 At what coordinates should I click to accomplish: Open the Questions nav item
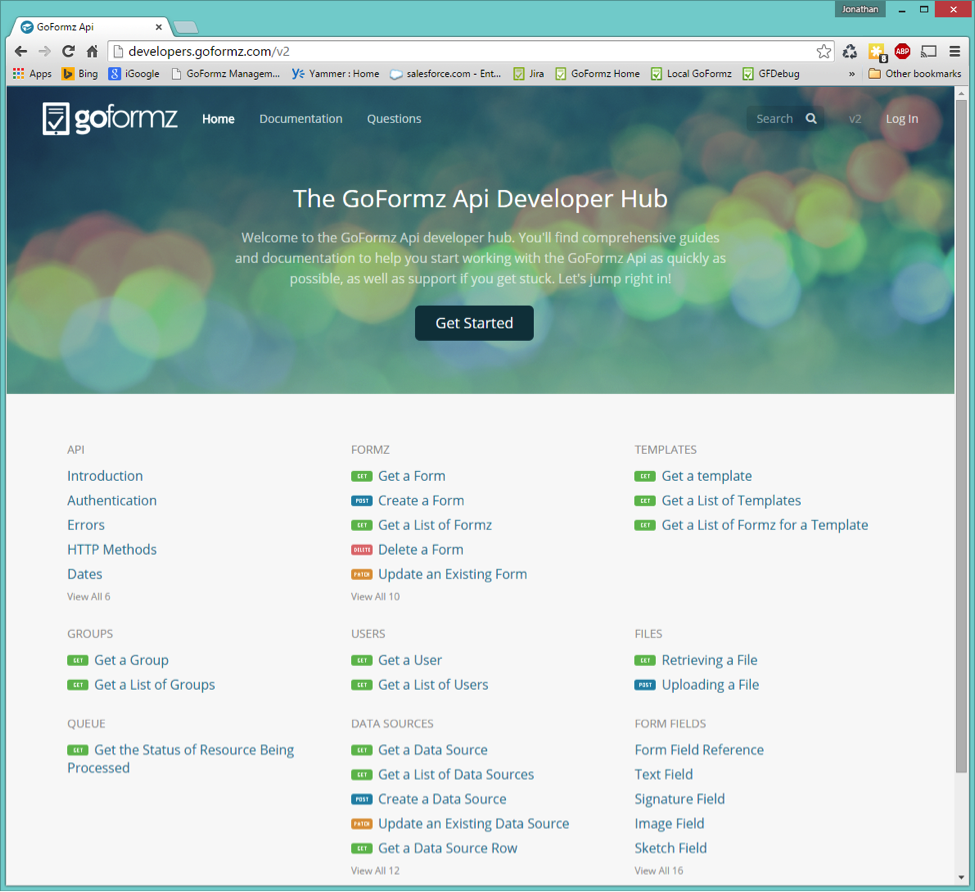(x=394, y=118)
